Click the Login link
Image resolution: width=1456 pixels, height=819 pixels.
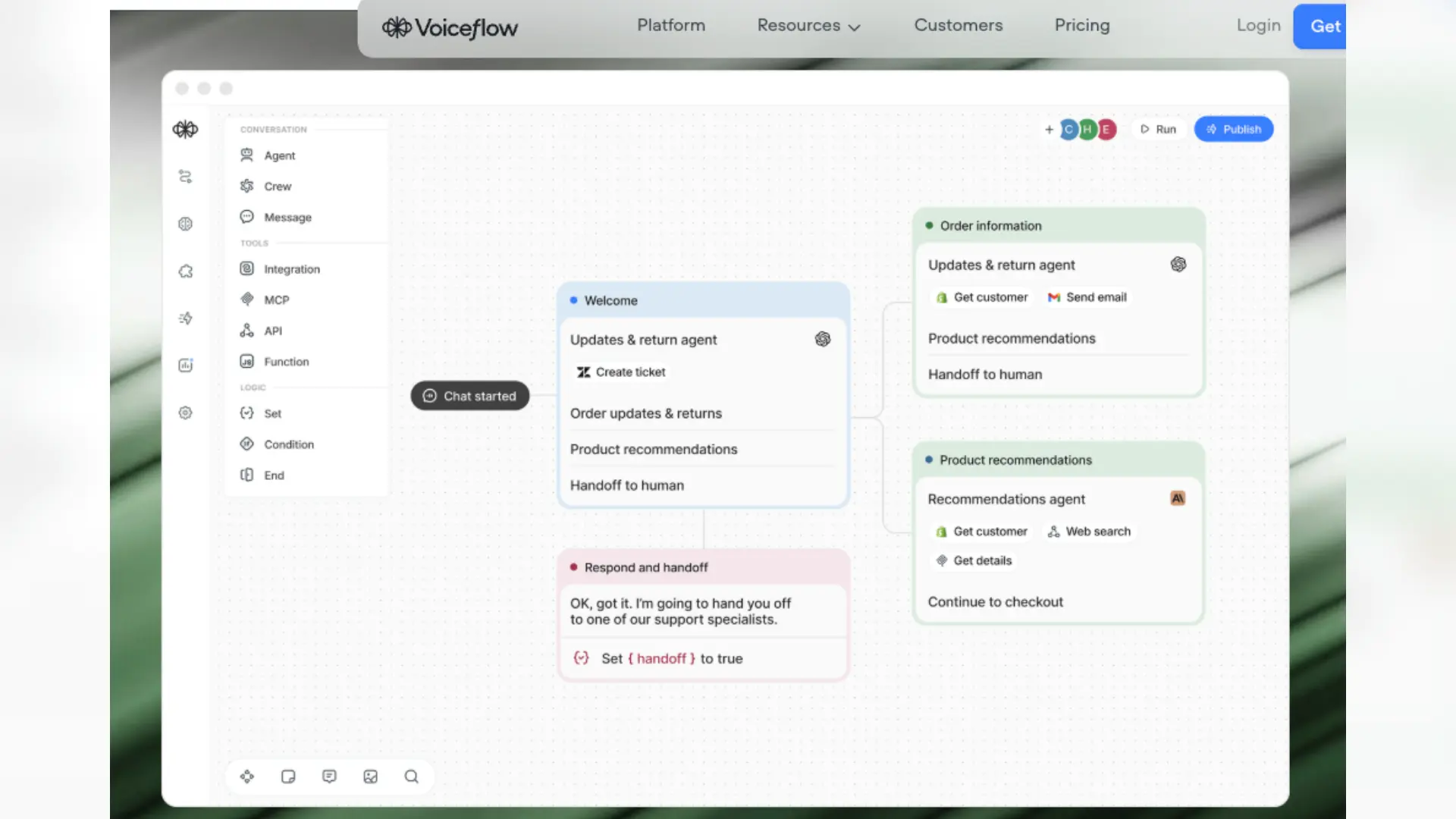coord(1258,26)
